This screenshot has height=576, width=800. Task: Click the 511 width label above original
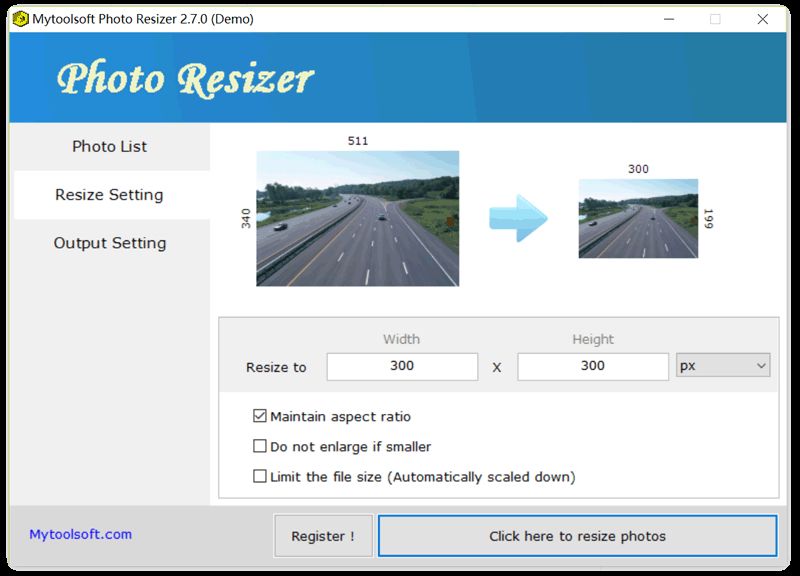[358, 141]
